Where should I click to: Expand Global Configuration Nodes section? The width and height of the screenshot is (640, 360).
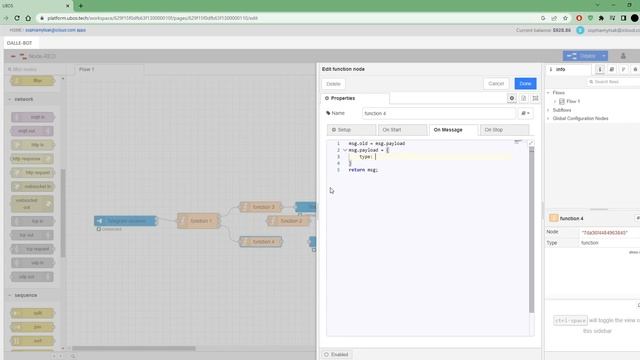coord(549,118)
